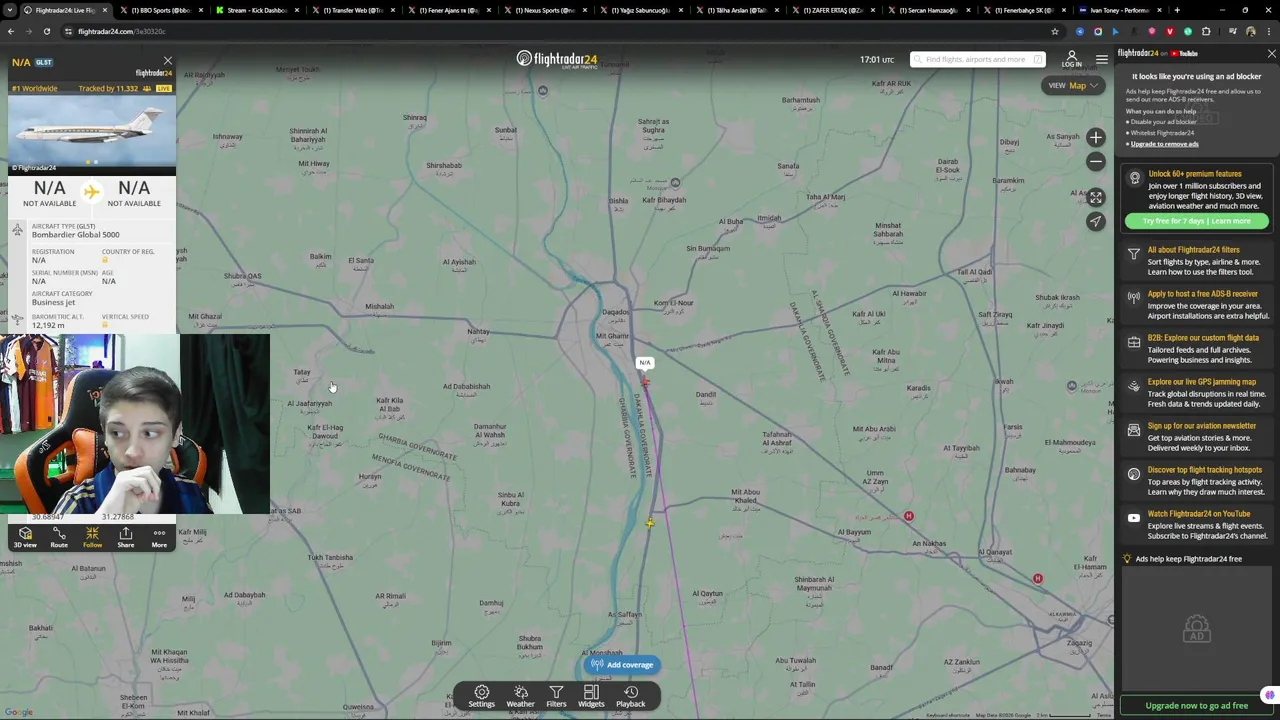Click airport marker near Al Bayyum
The height and width of the screenshot is (720, 1280).
[x=908, y=516]
